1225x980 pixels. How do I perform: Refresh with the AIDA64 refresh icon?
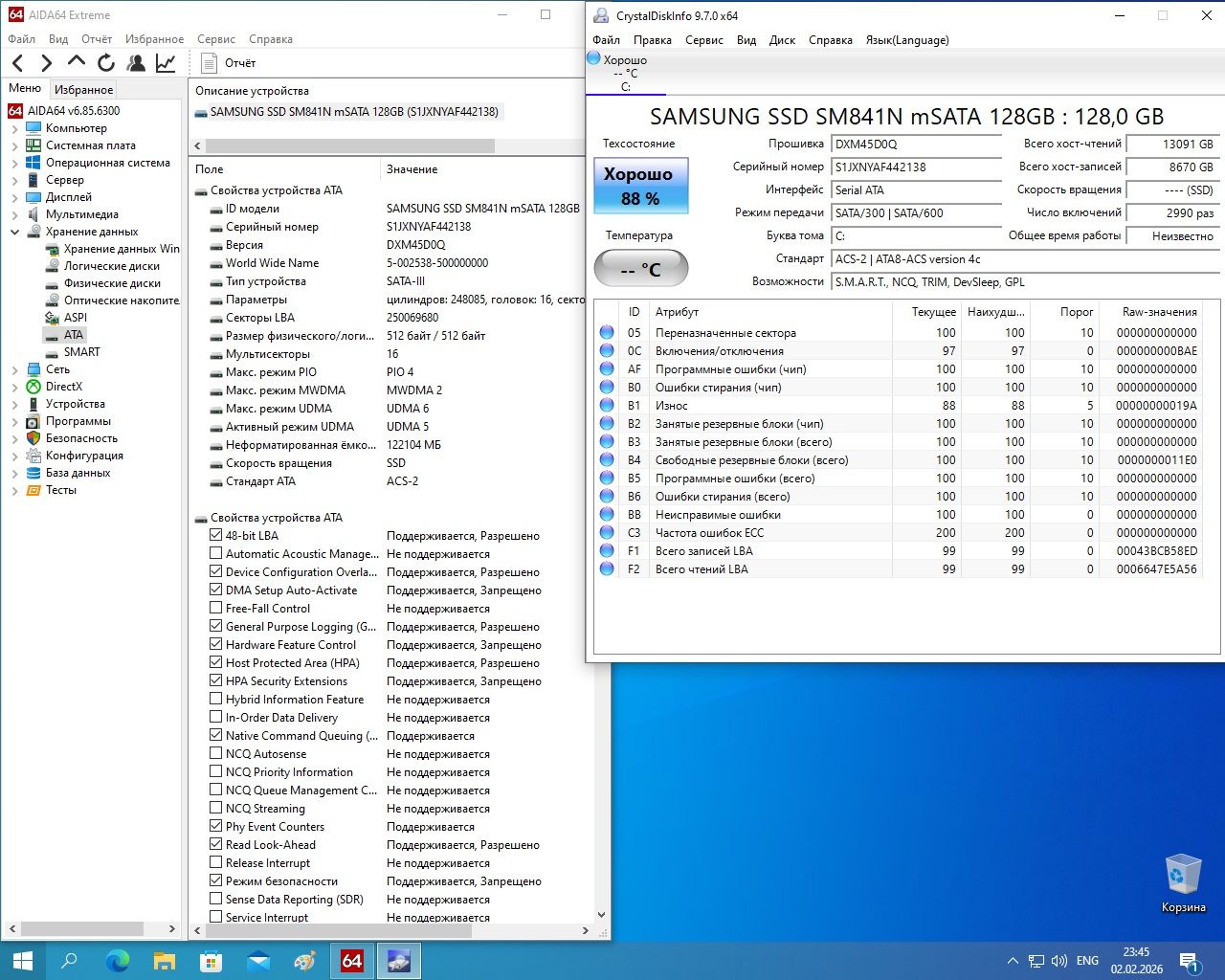click(106, 63)
